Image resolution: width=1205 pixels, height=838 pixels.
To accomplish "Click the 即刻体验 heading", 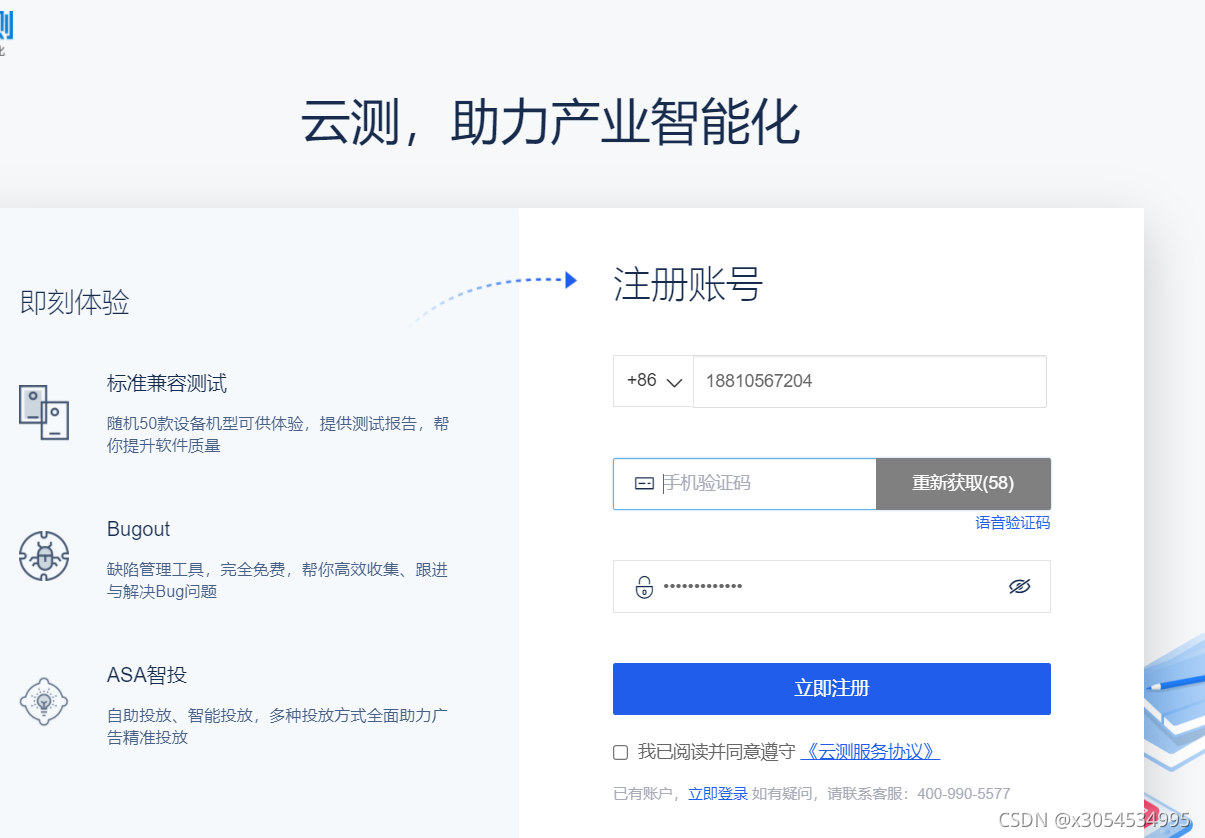I will pyautogui.click(x=75, y=302).
